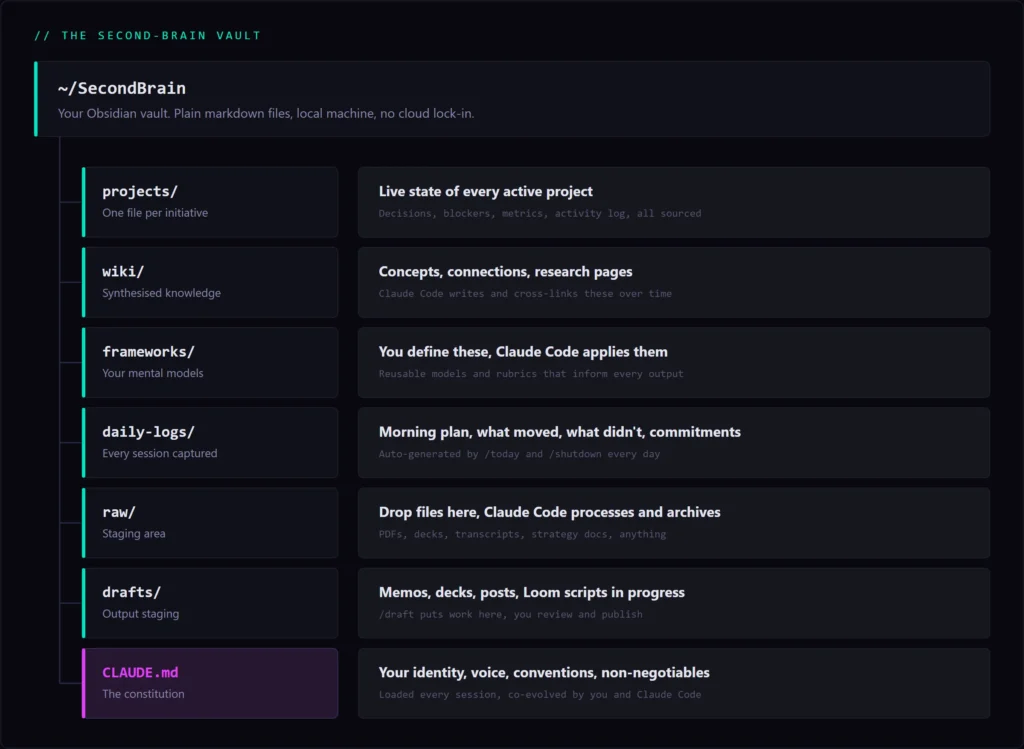The height and width of the screenshot is (749, 1024).
Task: Click the 'Live state of every active project' panel
Action: tap(674, 202)
